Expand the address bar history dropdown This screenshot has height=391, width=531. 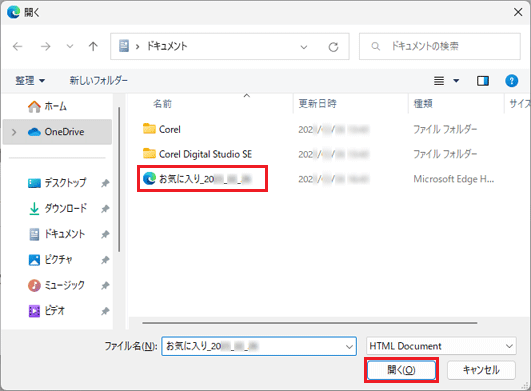pos(304,47)
